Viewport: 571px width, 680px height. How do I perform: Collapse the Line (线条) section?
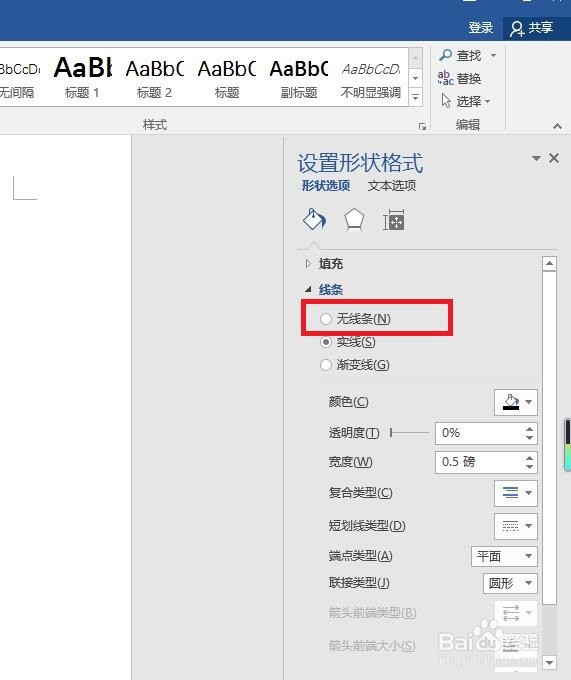coord(308,289)
